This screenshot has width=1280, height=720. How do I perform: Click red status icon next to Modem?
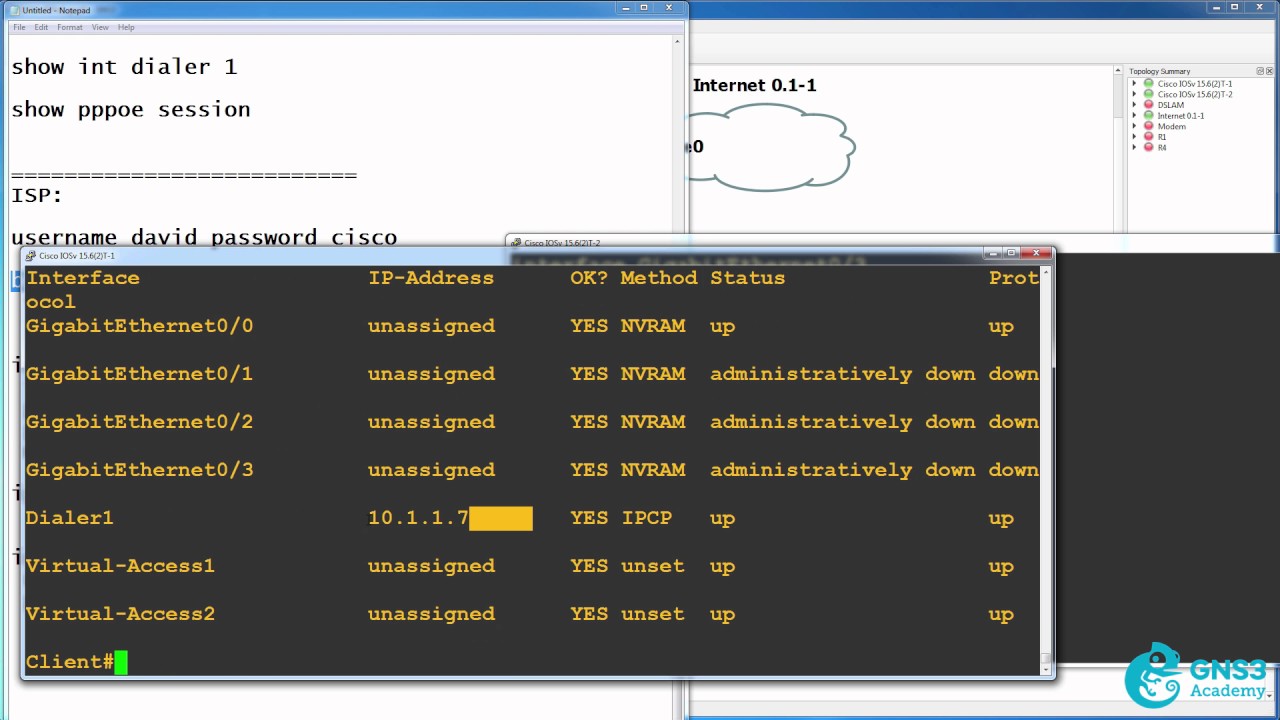point(1148,126)
